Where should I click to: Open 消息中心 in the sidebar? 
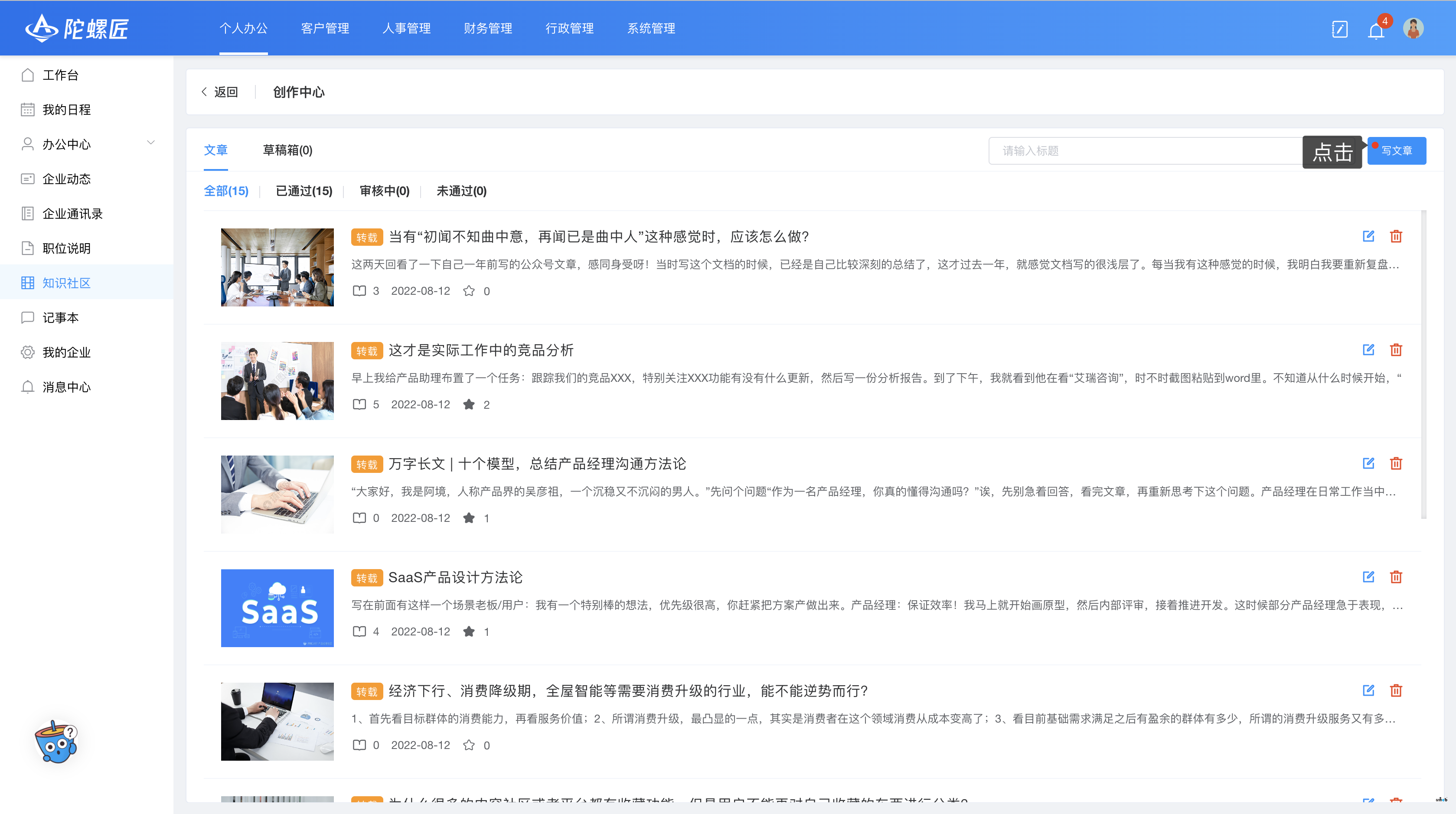87,387
